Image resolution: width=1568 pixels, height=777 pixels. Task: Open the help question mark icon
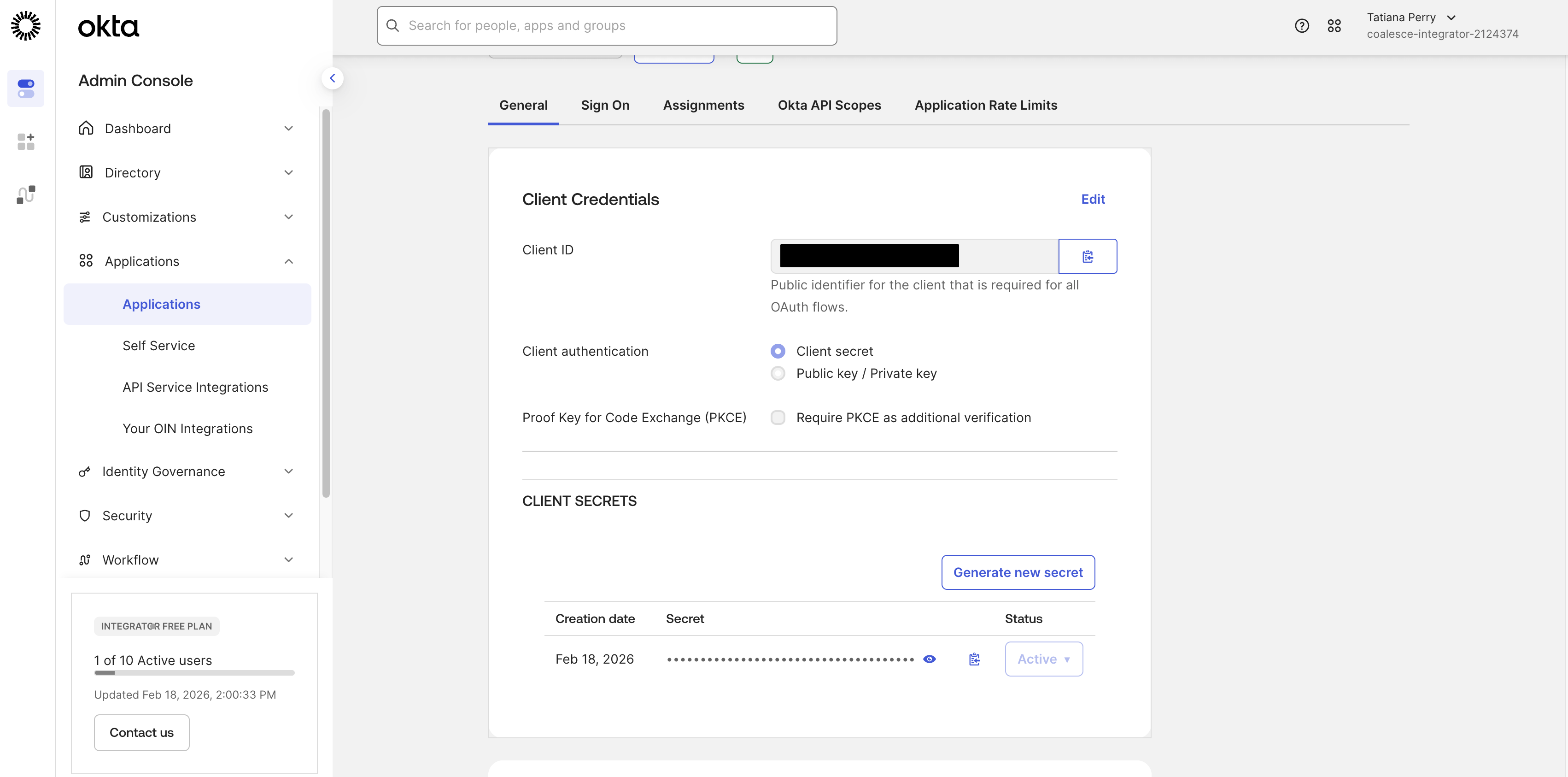(x=1301, y=25)
